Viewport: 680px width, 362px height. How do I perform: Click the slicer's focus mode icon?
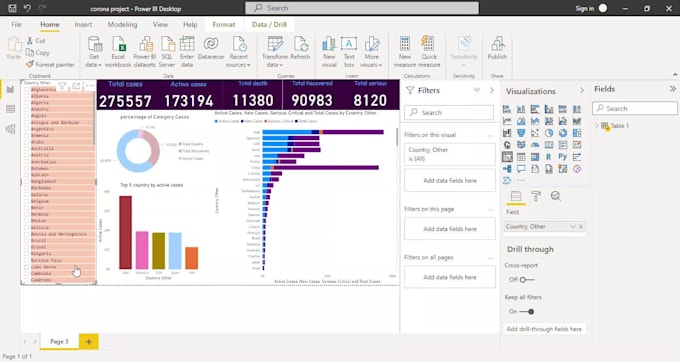76,87
